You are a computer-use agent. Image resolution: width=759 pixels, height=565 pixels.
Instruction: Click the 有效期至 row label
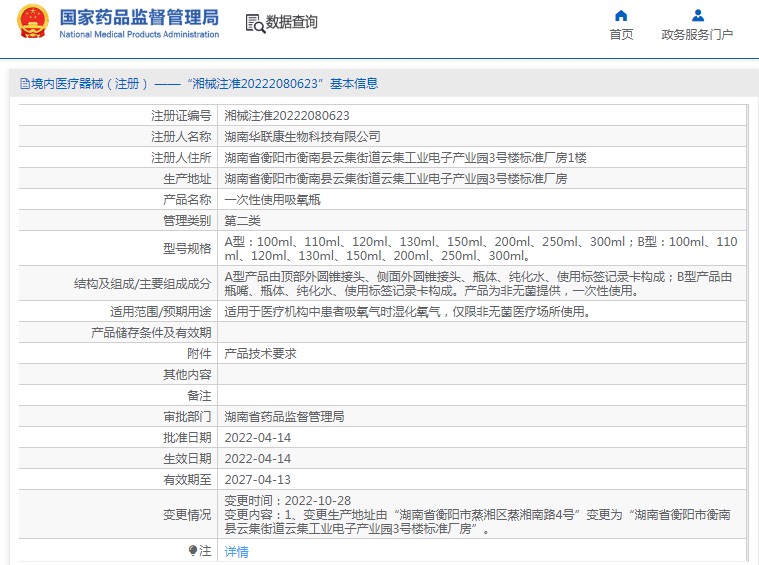pyautogui.click(x=187, y=479)
